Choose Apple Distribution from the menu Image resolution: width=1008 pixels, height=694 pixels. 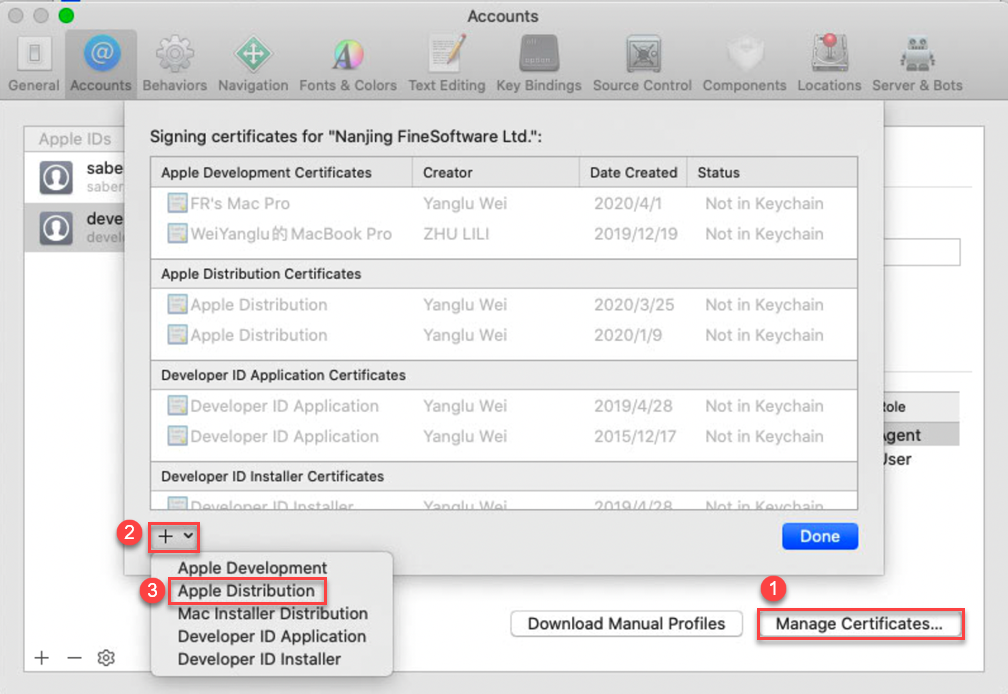click(246, 591)
